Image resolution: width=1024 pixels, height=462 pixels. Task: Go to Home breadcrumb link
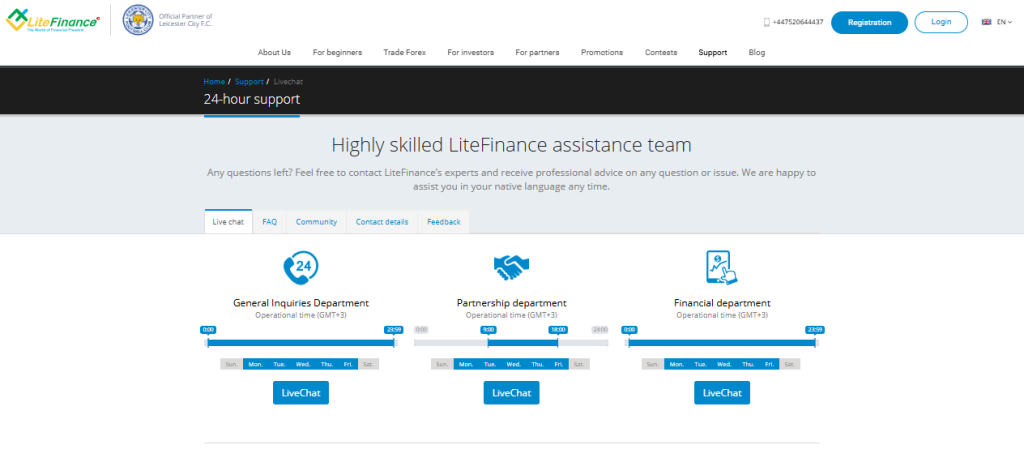coord(214,81)
